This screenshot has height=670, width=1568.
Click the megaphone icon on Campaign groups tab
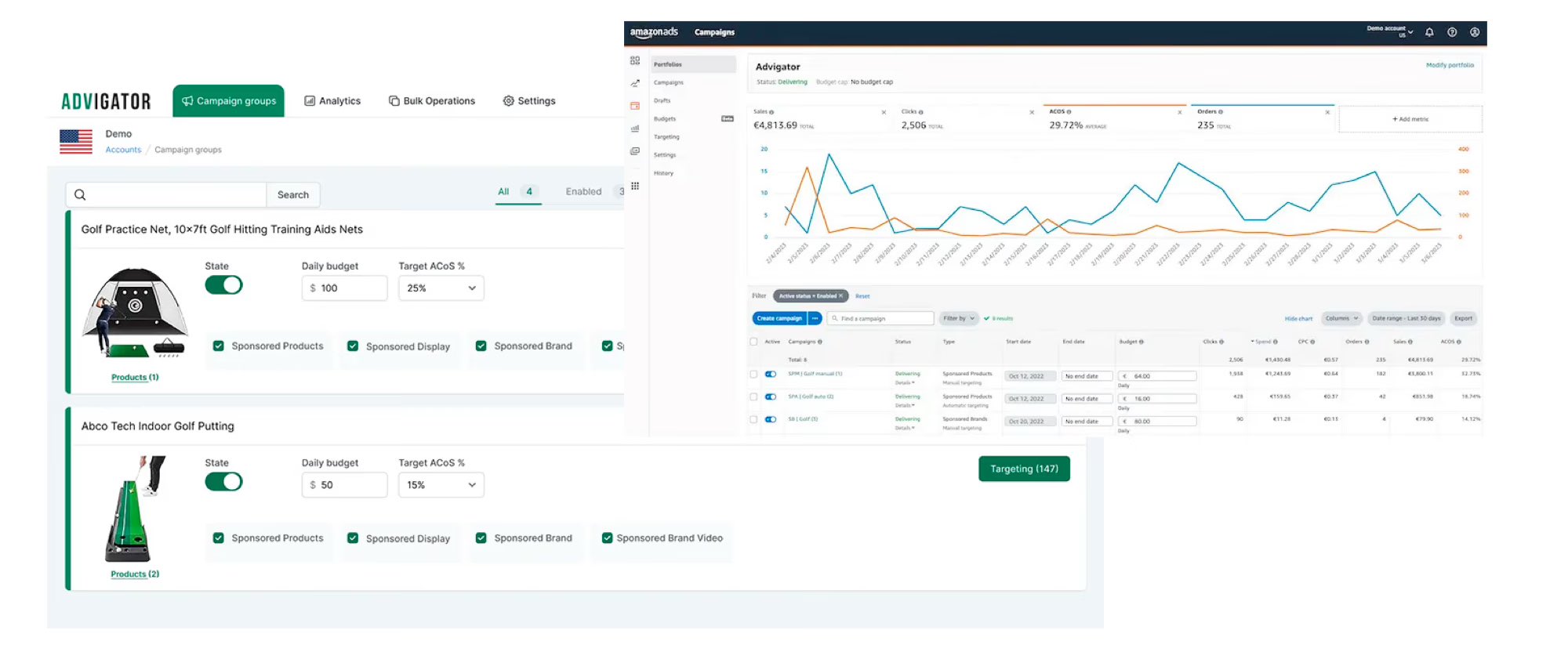(x=187, y=101)
